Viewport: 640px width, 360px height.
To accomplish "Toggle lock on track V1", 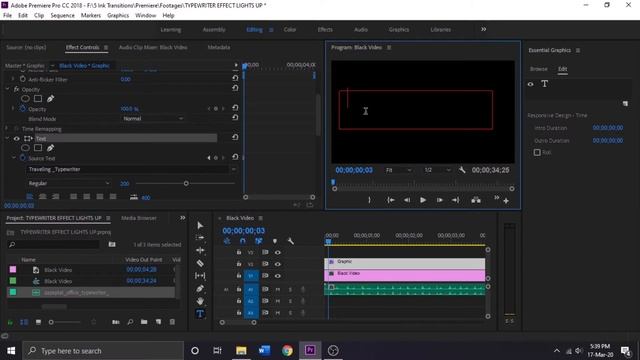I will (x=239, y=276).
